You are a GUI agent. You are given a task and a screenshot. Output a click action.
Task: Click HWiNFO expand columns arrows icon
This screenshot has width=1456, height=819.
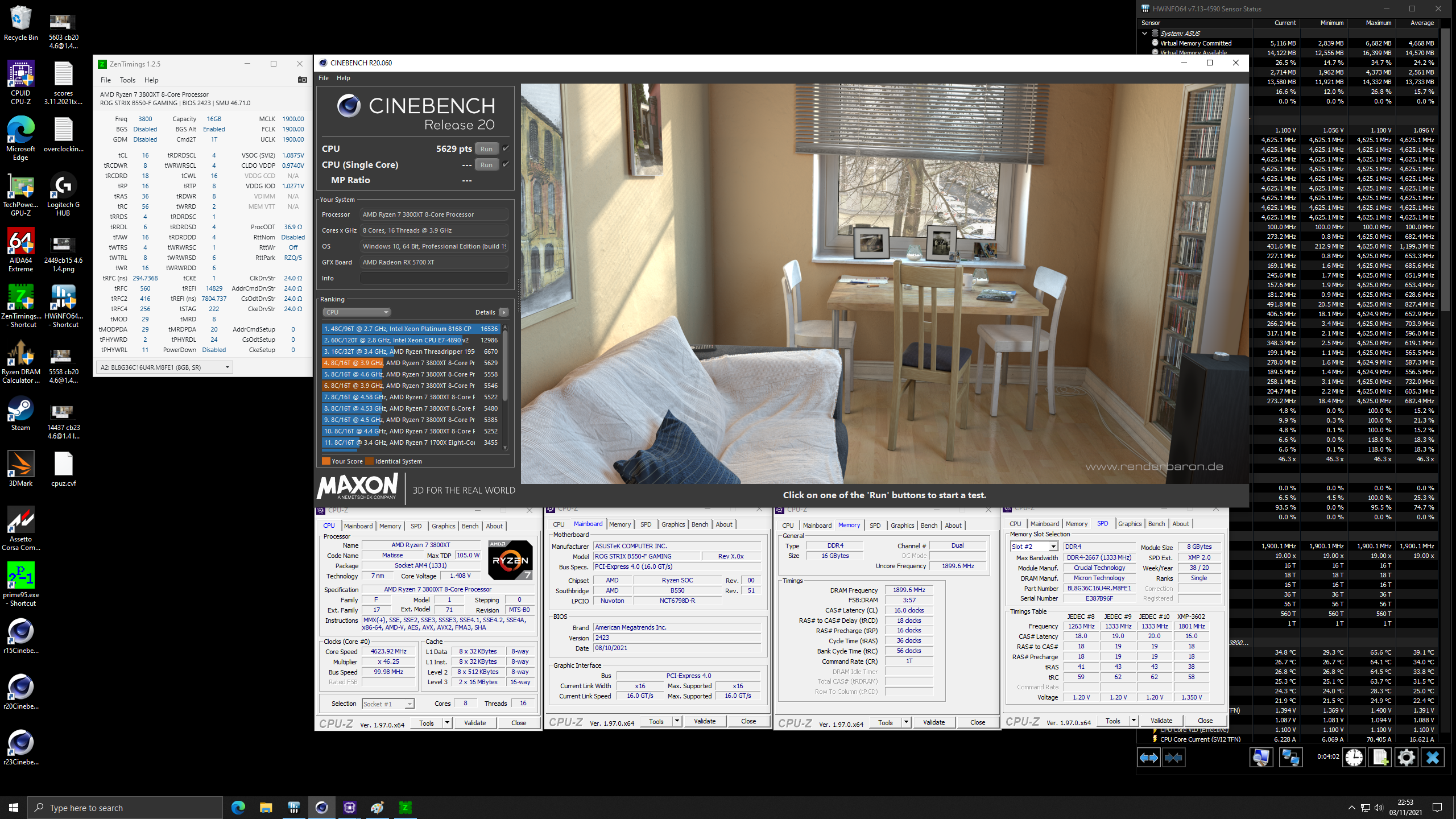click(1148, 758)
